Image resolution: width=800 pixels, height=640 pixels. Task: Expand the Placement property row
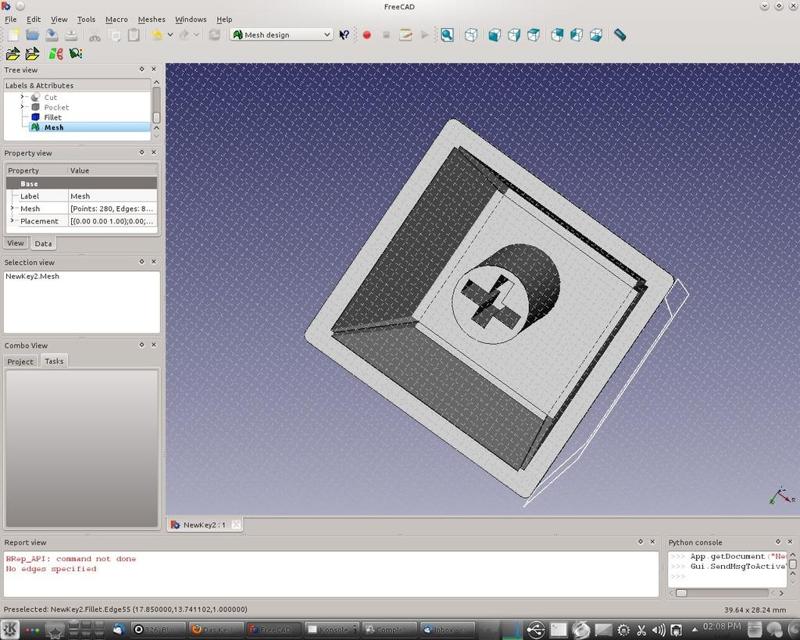[12, 221]
